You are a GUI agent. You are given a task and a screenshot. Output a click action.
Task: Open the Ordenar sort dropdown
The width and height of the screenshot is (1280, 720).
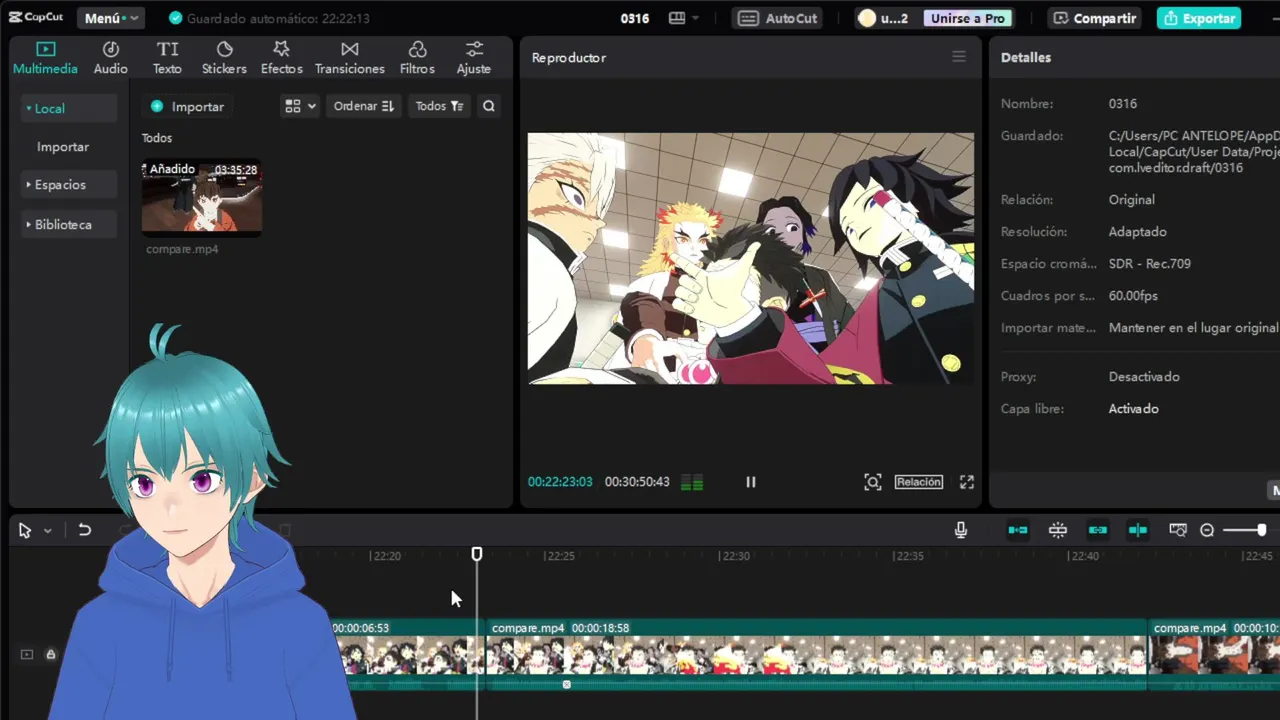pos(364,106)
